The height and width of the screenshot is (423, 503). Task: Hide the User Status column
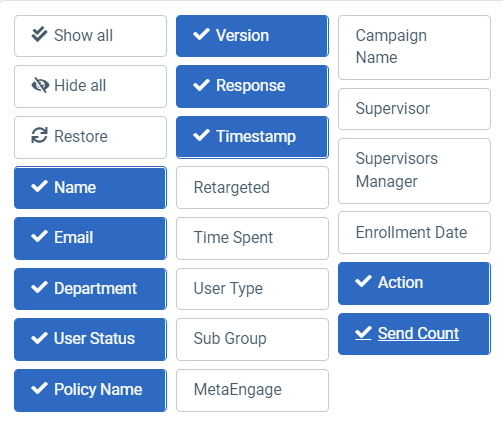[x=90, y=339]
